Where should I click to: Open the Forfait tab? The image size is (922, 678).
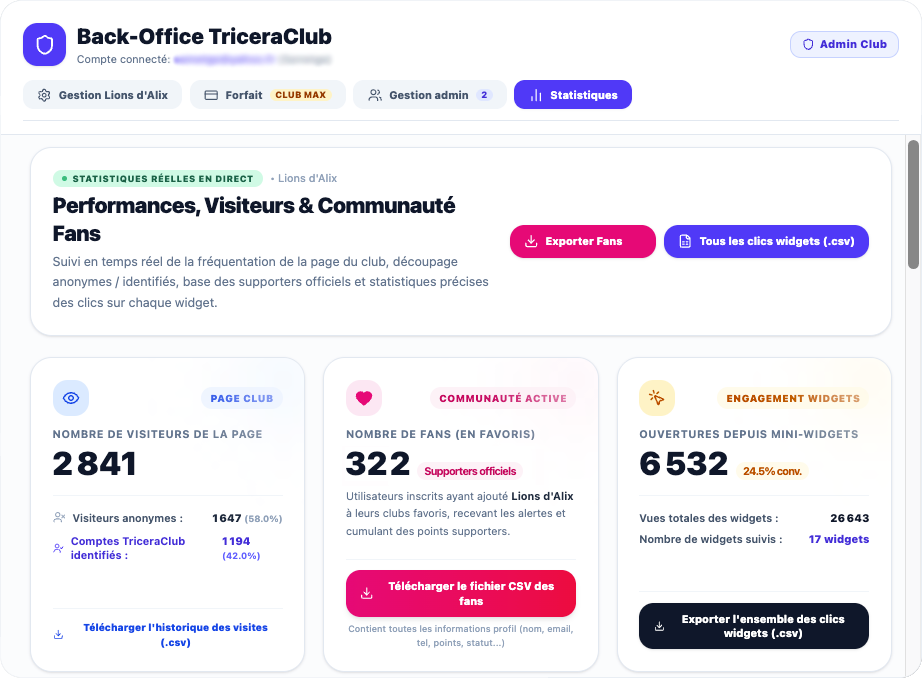268,95
